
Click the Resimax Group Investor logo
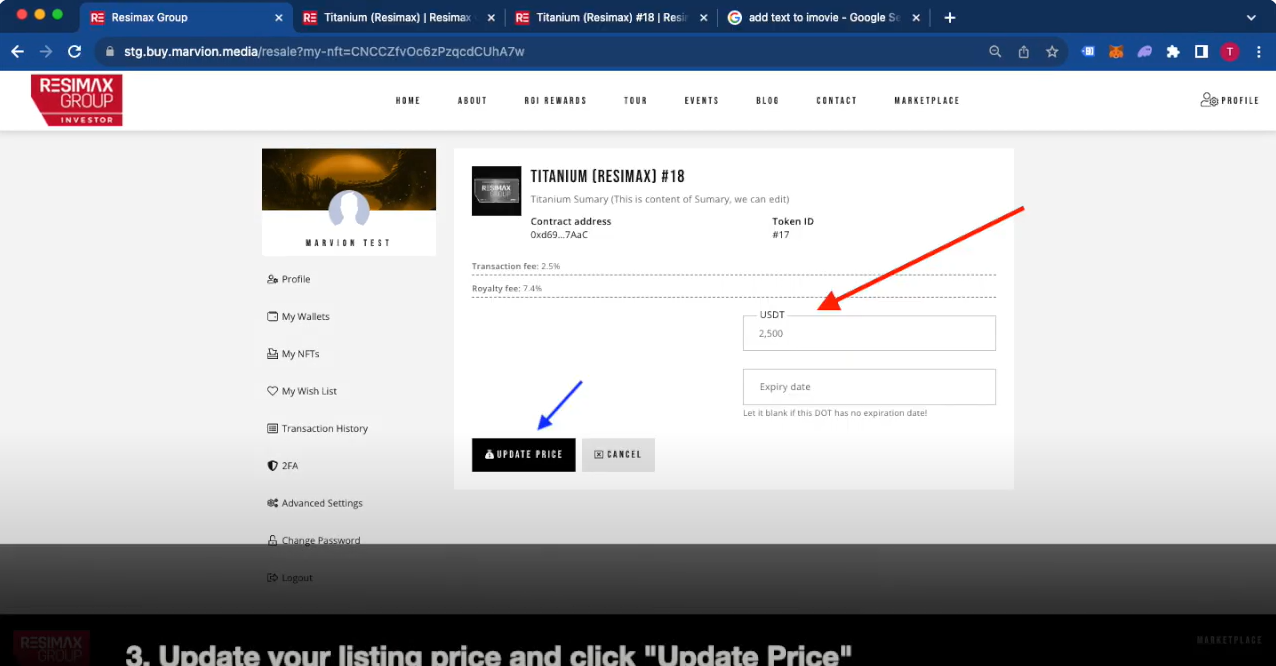click(77, 100)
